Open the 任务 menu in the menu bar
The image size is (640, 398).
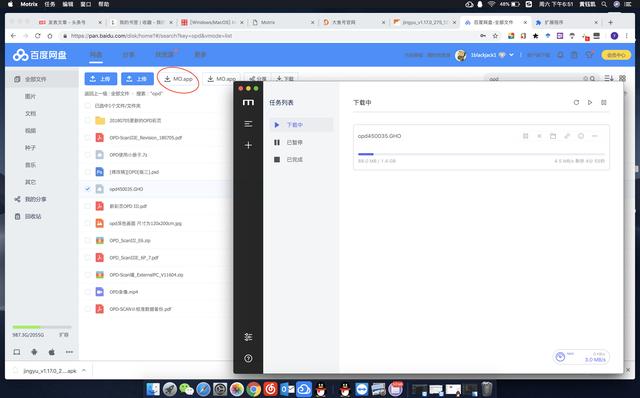[x=50, y=4]
